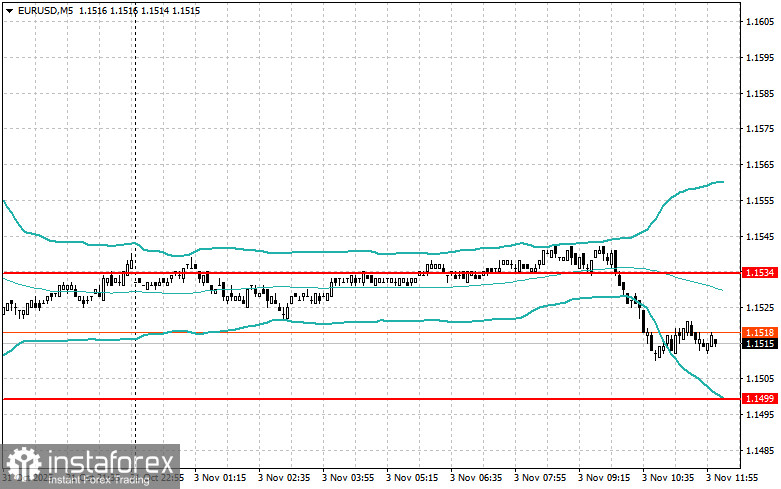Select the 1.1595 price axis value

point(760,58)
